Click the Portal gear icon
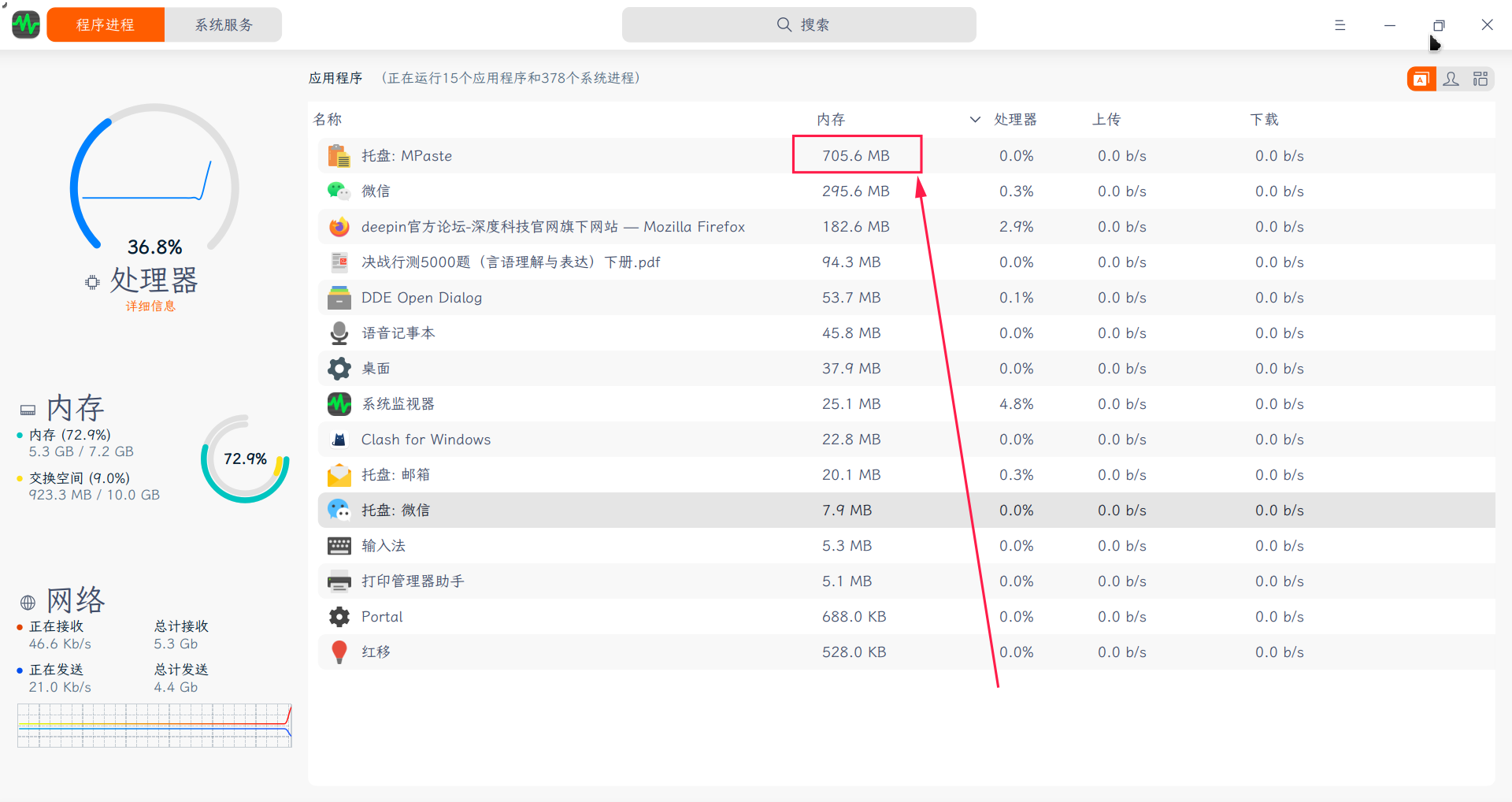Image resolution: width=1512 pixels, height=802 pixels. [339, 617]
